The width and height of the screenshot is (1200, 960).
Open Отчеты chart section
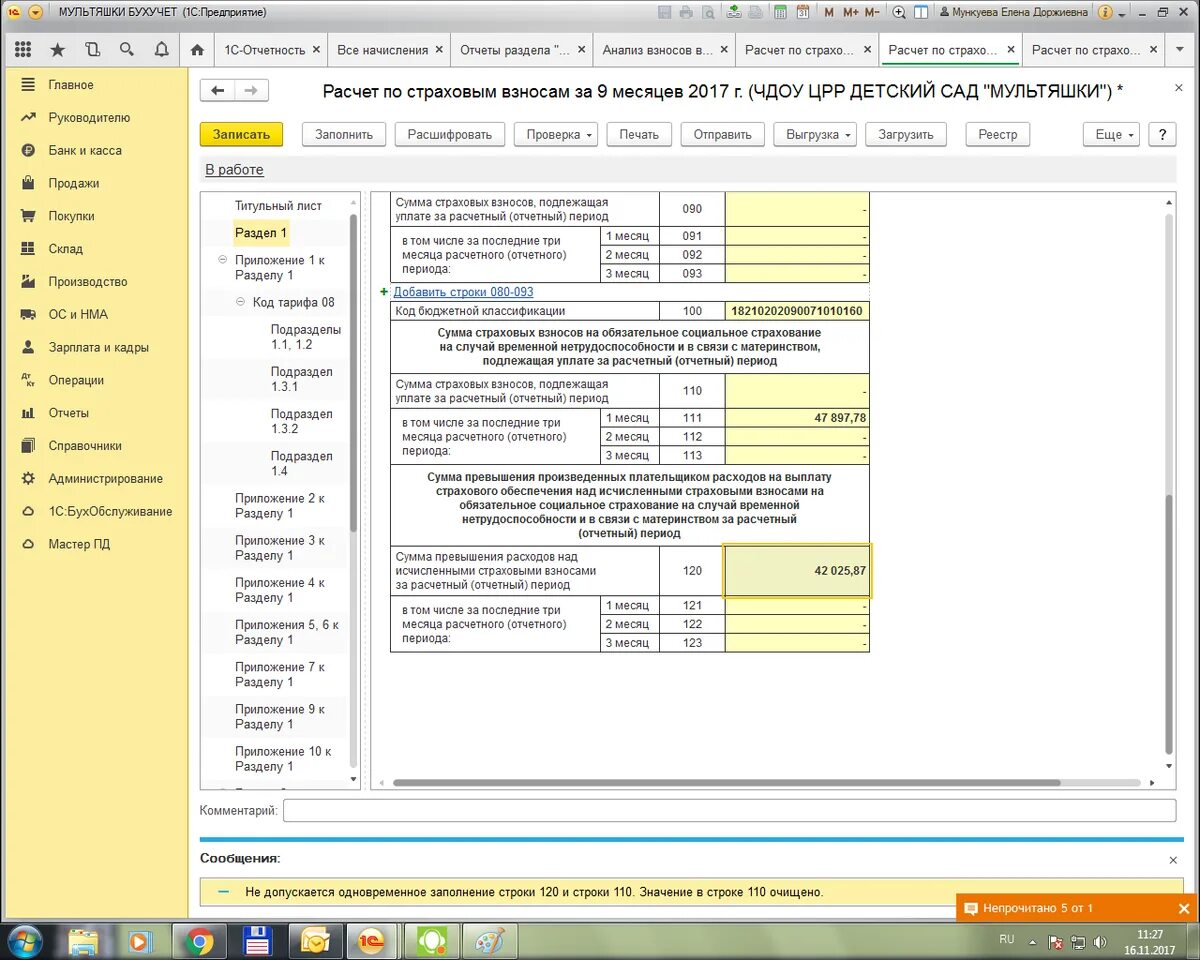click(68, 413)
